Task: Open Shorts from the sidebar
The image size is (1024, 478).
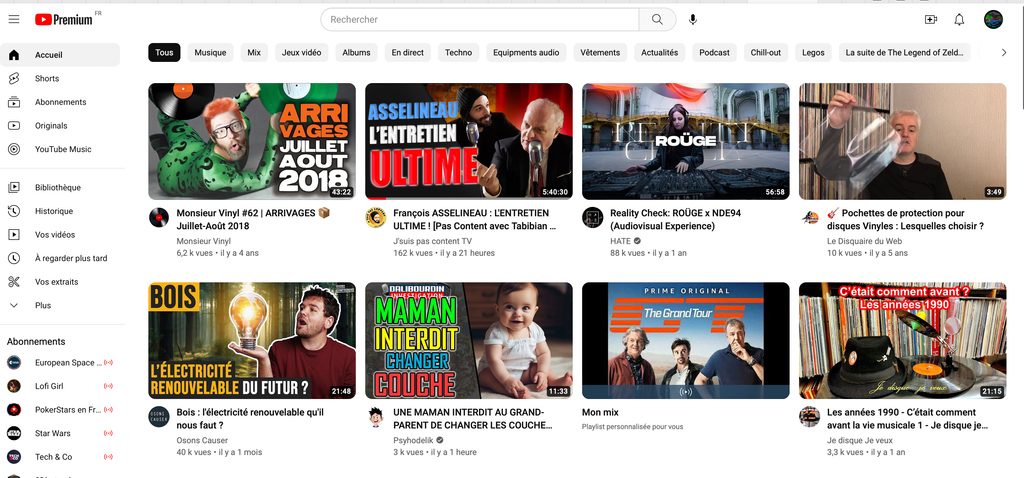Action: (x=47, y=78)
